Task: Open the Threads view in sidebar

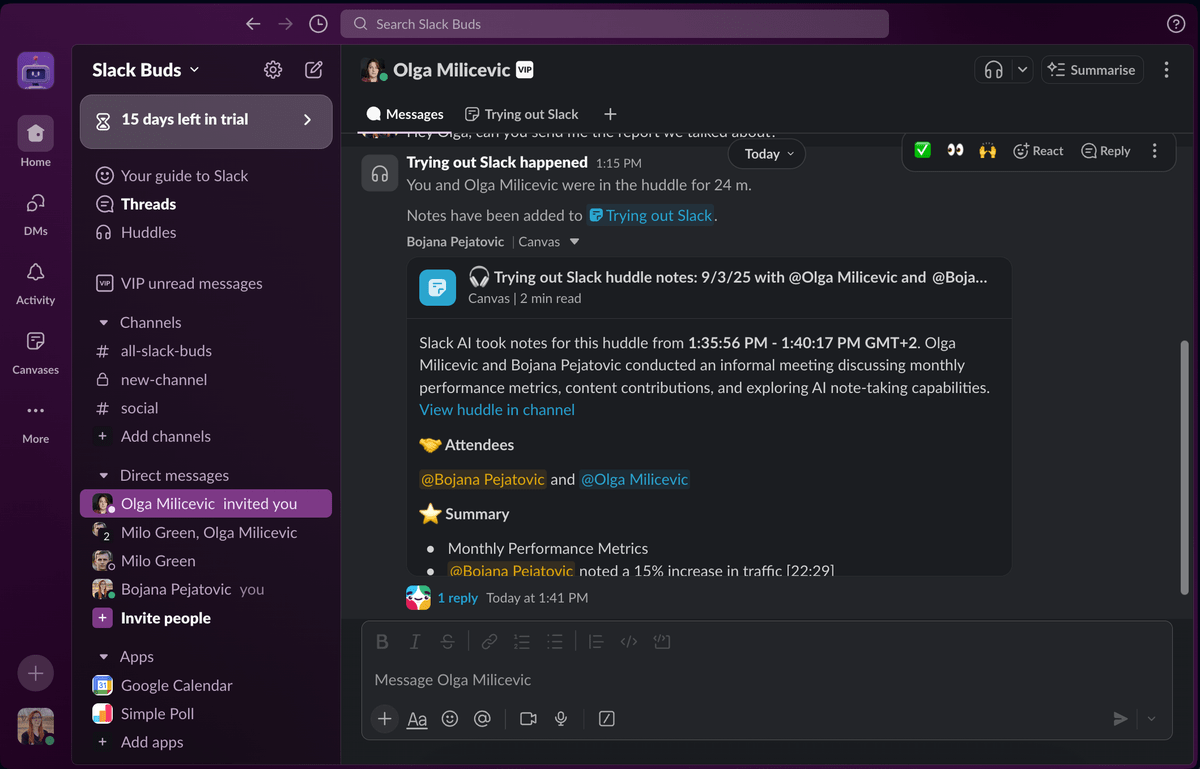Action: (x=148, y=204)
